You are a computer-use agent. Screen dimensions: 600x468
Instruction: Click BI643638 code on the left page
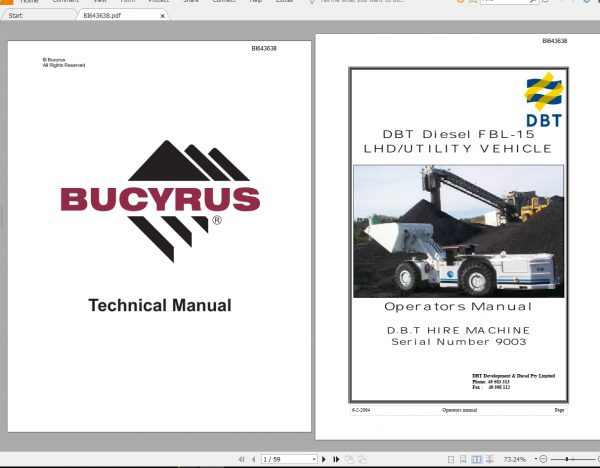[x=264, y=48]
